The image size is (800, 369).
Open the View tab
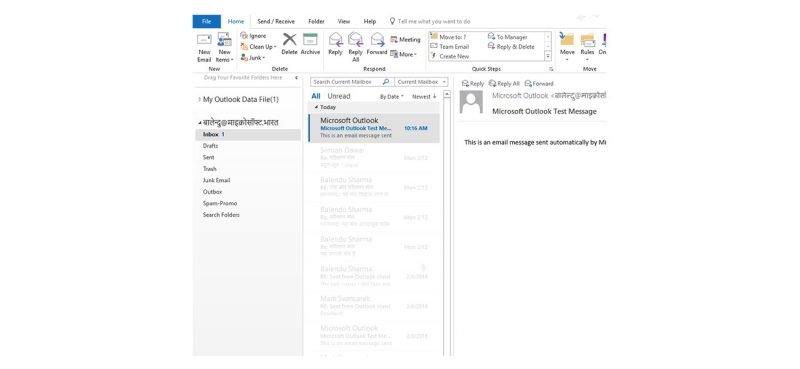[x=344, y=21]
